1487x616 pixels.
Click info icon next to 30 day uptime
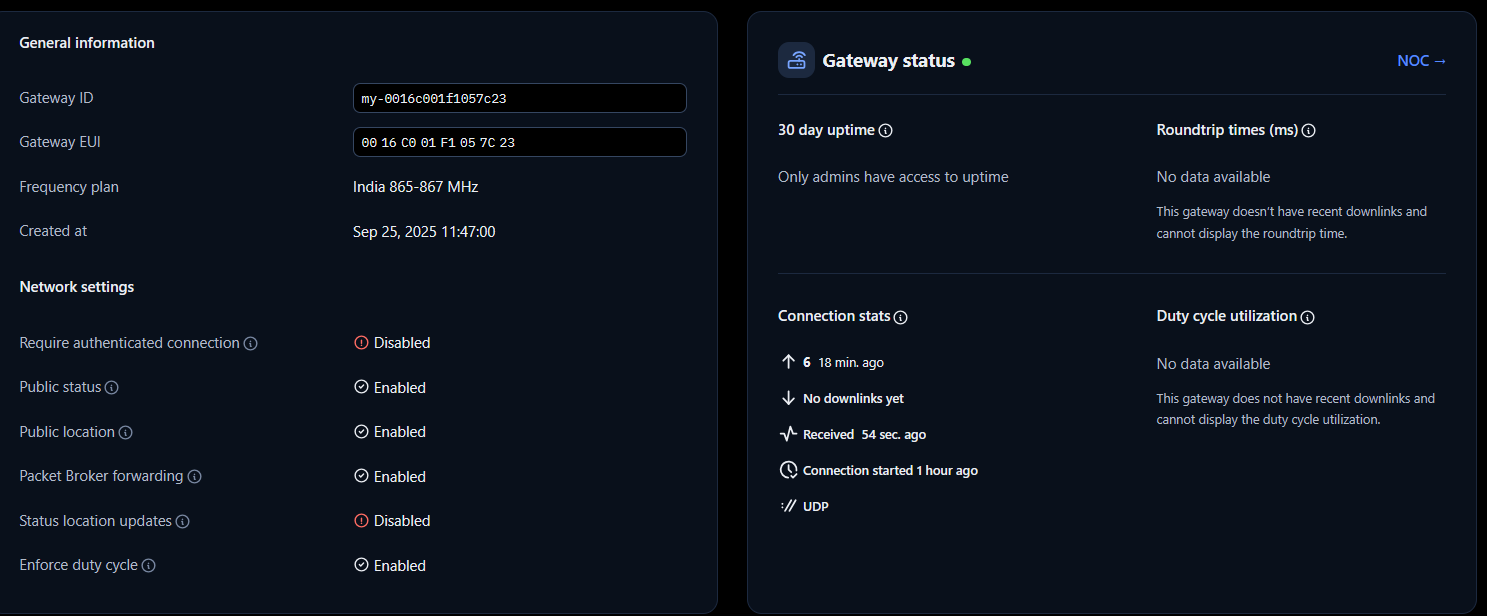click(885, 131)
